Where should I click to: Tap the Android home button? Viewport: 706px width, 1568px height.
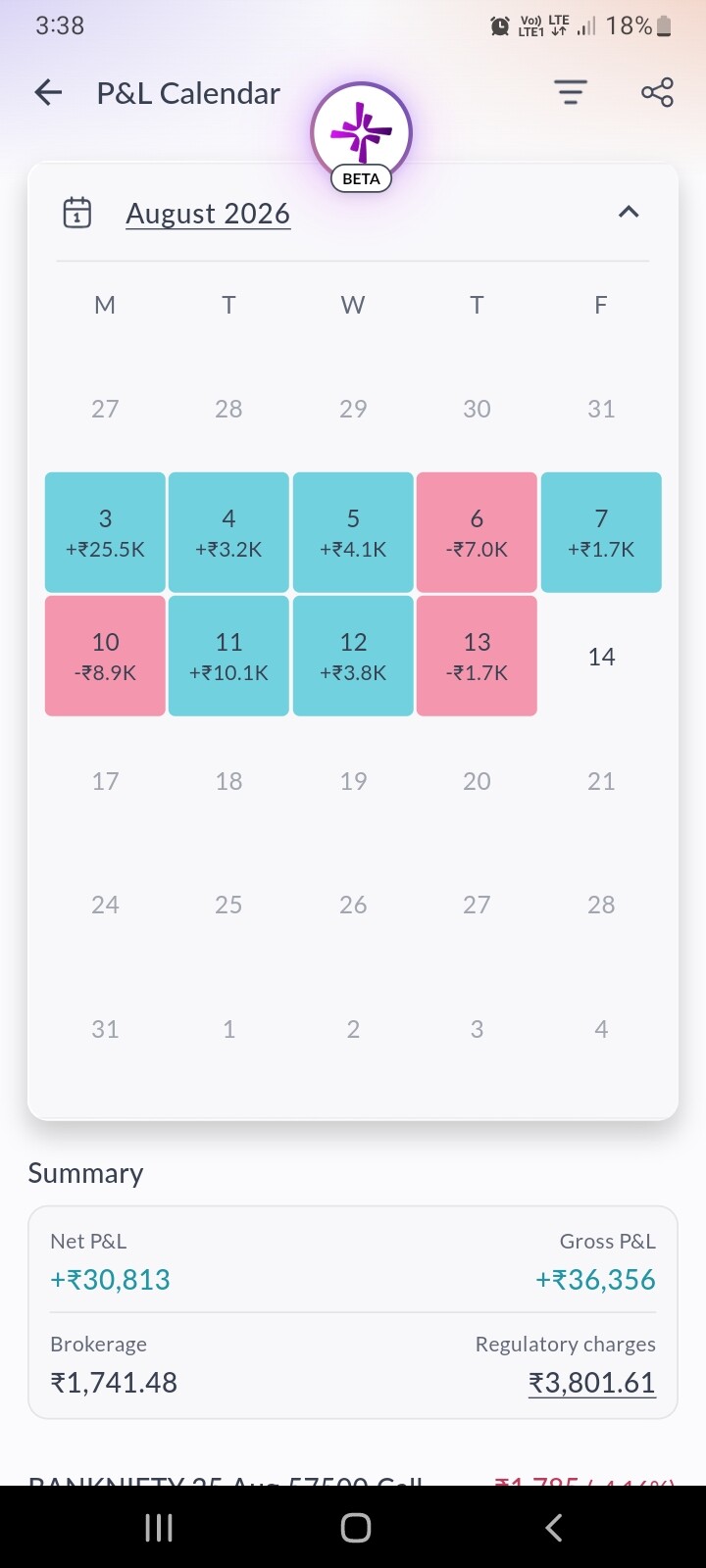point(355,1527)
